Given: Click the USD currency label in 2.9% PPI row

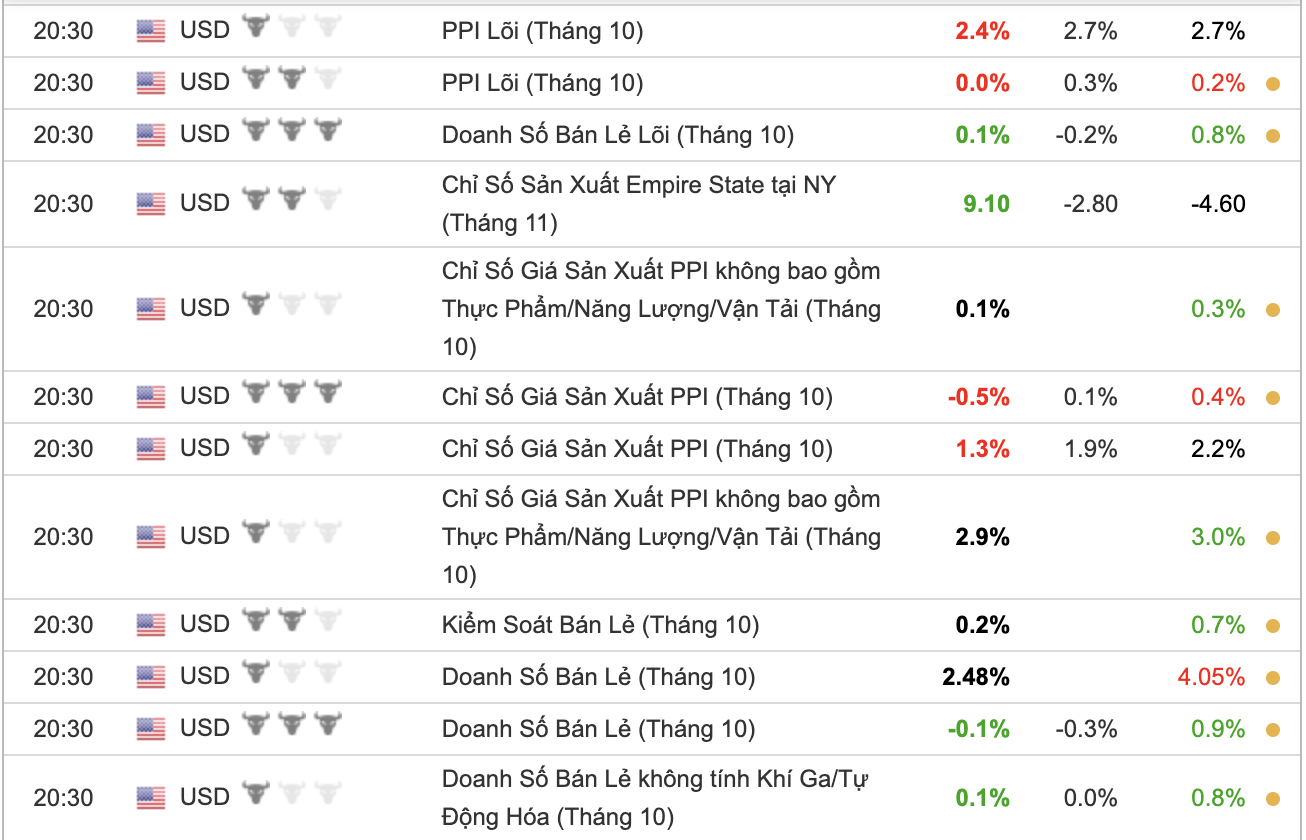Looking at the screenshot, I should click(205, 536).
